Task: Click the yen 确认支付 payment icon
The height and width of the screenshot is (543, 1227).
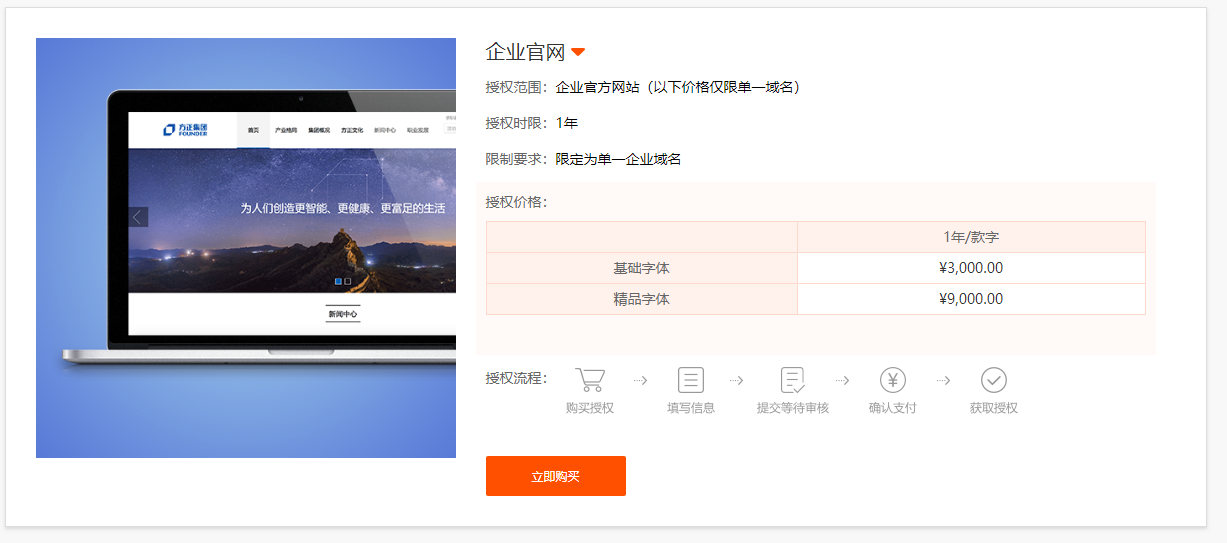Action: [x=893, y=380]
